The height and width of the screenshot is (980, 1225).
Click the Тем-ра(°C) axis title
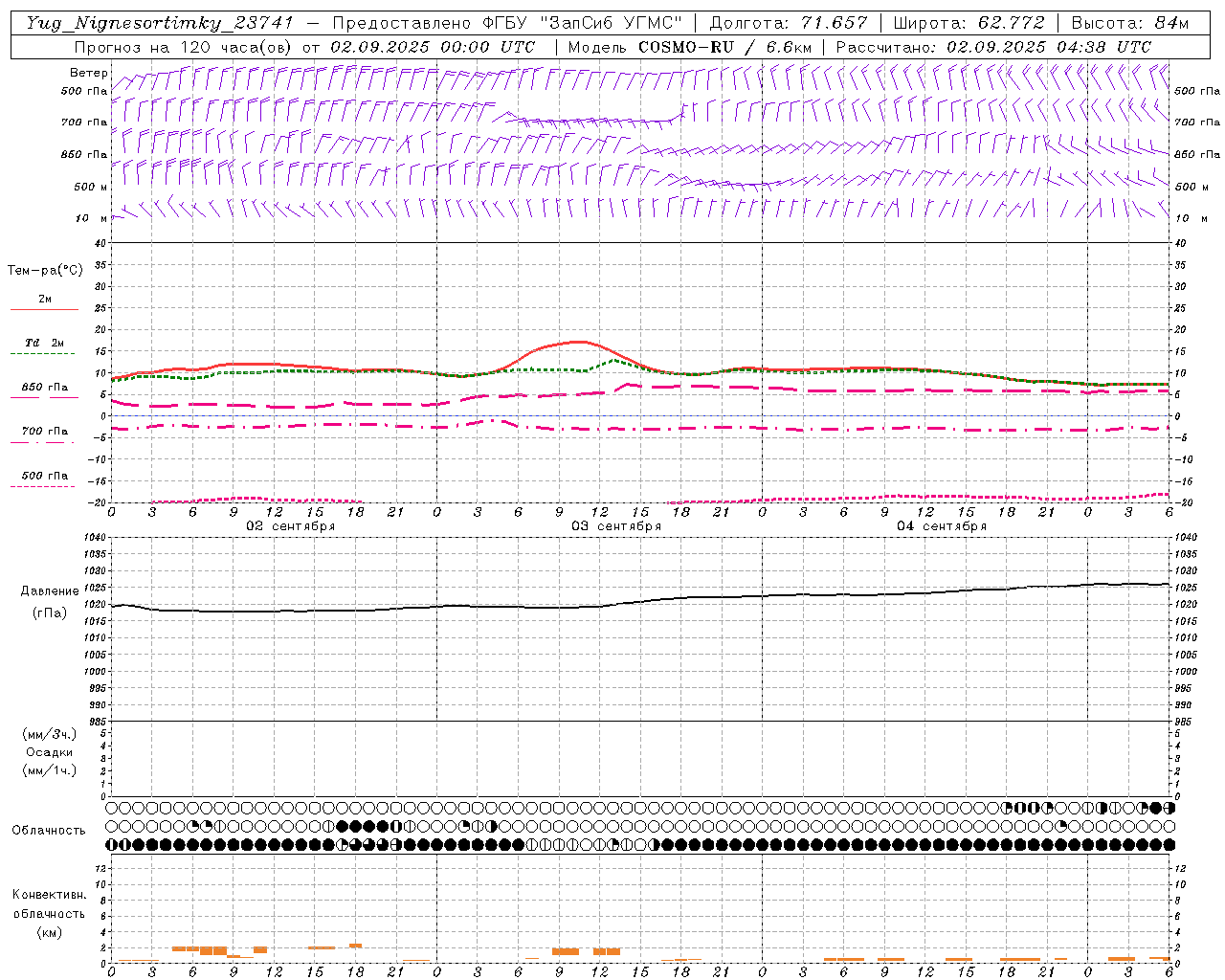pos(45,271)
